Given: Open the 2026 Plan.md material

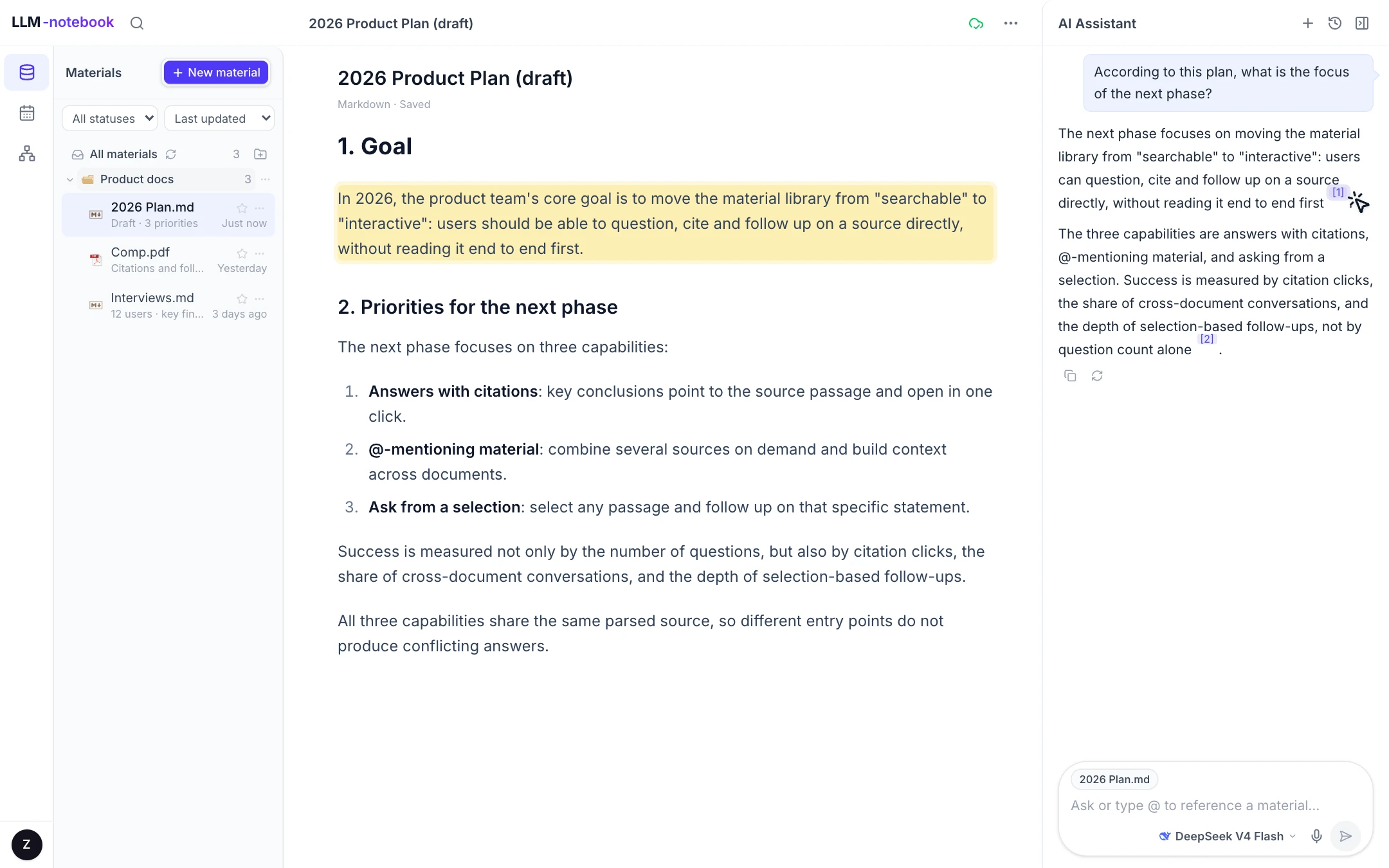Looking at the screenshot, I should (x=168, y=215).
